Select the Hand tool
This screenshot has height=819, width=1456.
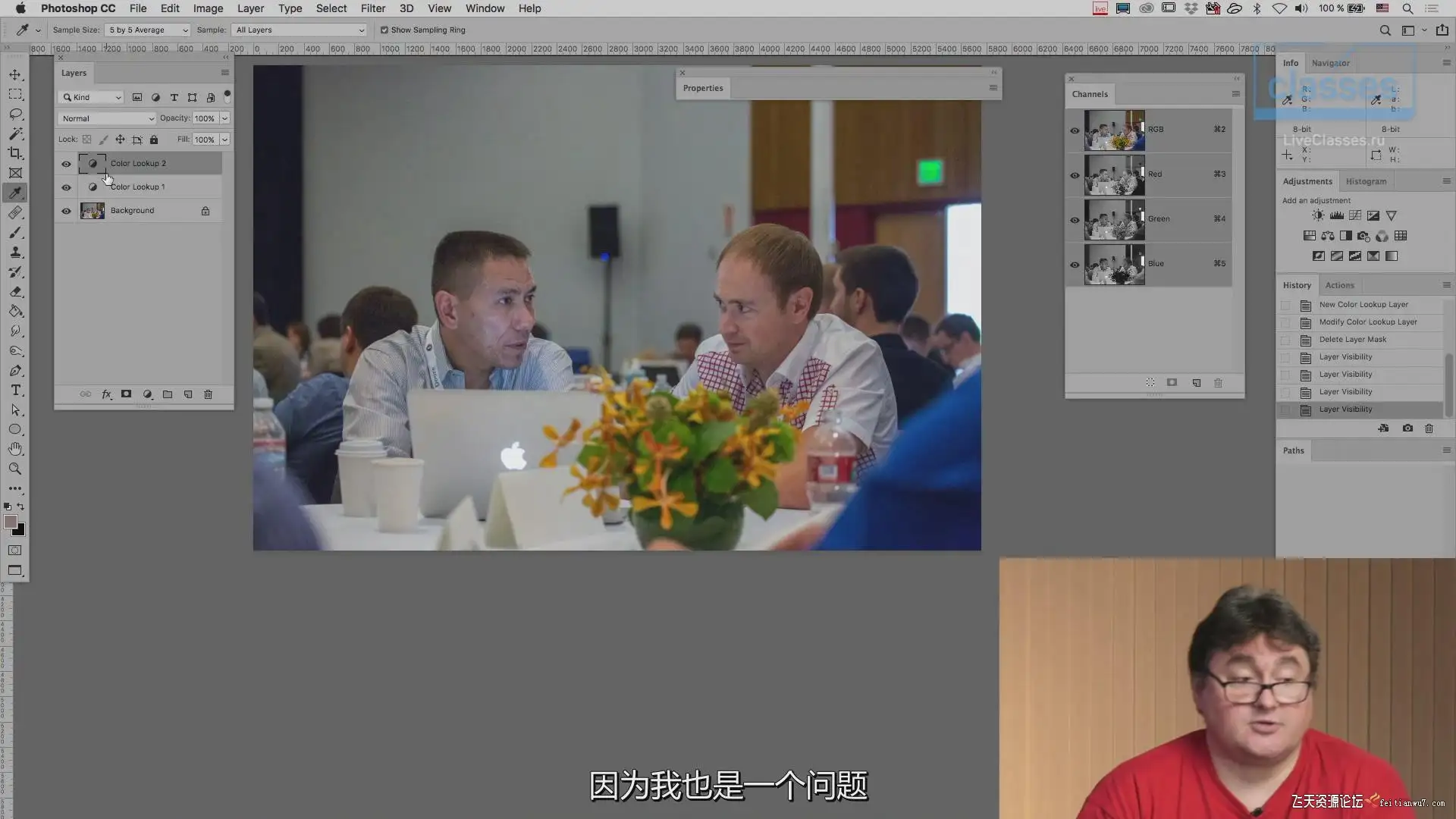coord(15,449)
